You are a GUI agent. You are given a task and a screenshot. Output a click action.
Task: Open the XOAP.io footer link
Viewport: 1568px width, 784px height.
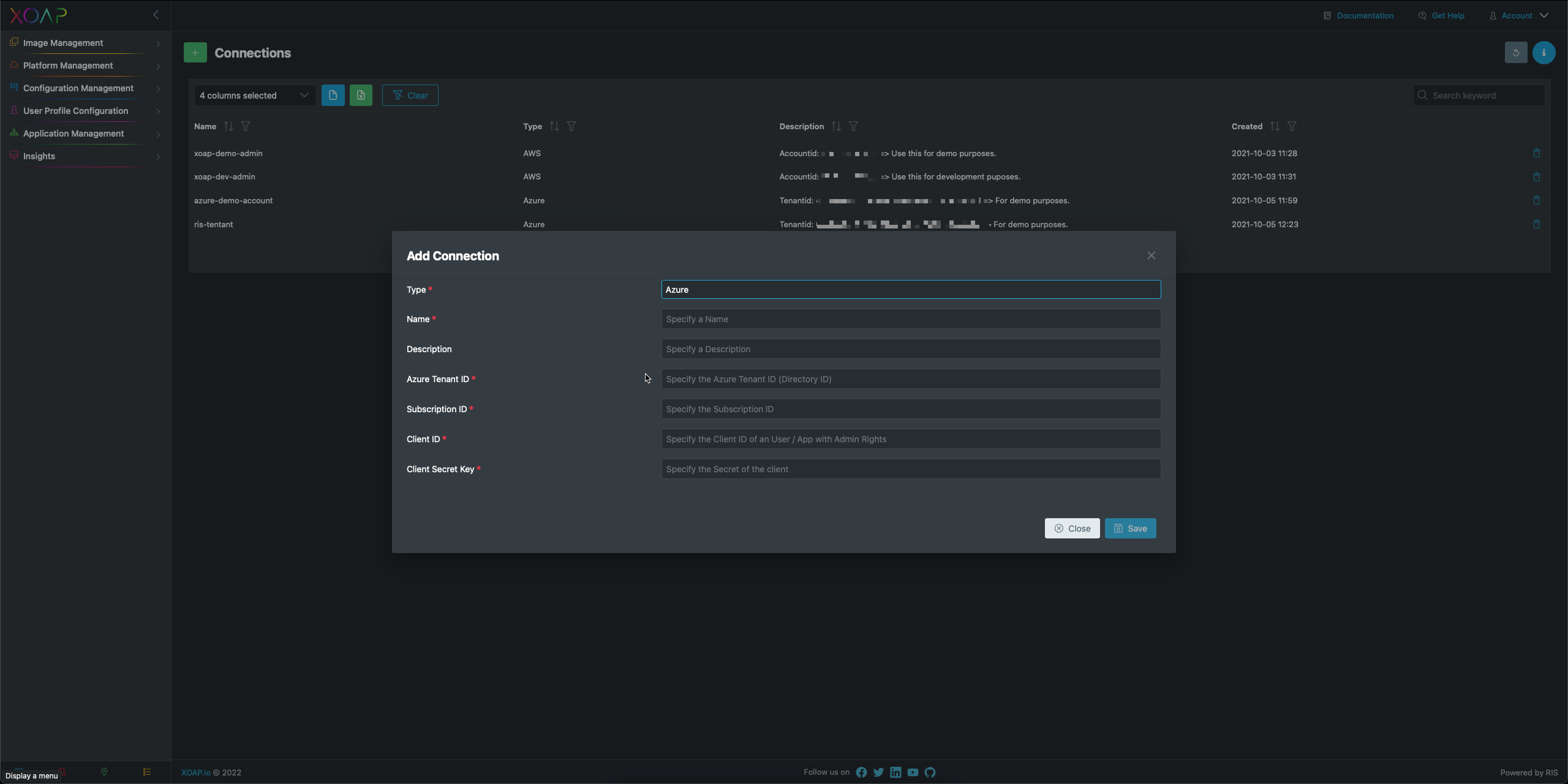(196, 772)
